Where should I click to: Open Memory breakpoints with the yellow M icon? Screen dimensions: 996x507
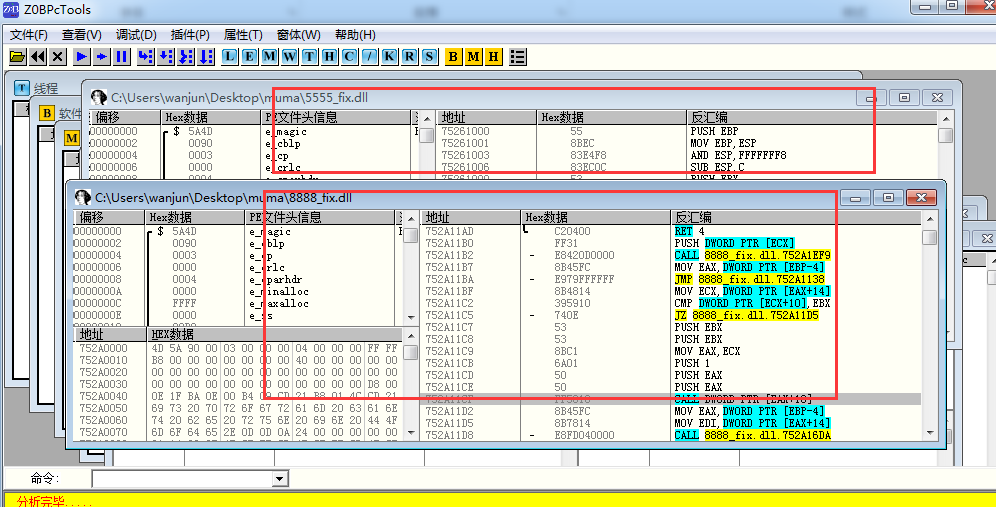click(x=473, y=57)
